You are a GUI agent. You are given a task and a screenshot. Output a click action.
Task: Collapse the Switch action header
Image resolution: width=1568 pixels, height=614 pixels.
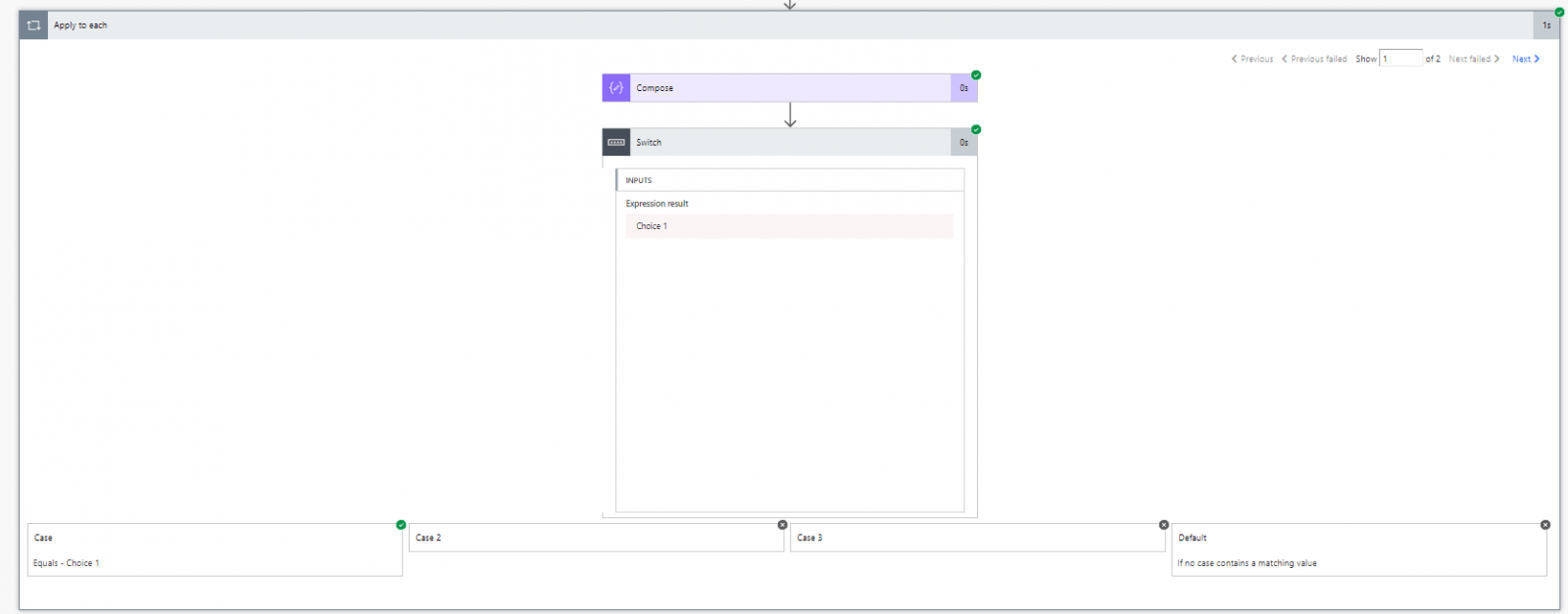pyautogui.click(x=790, y=142)
